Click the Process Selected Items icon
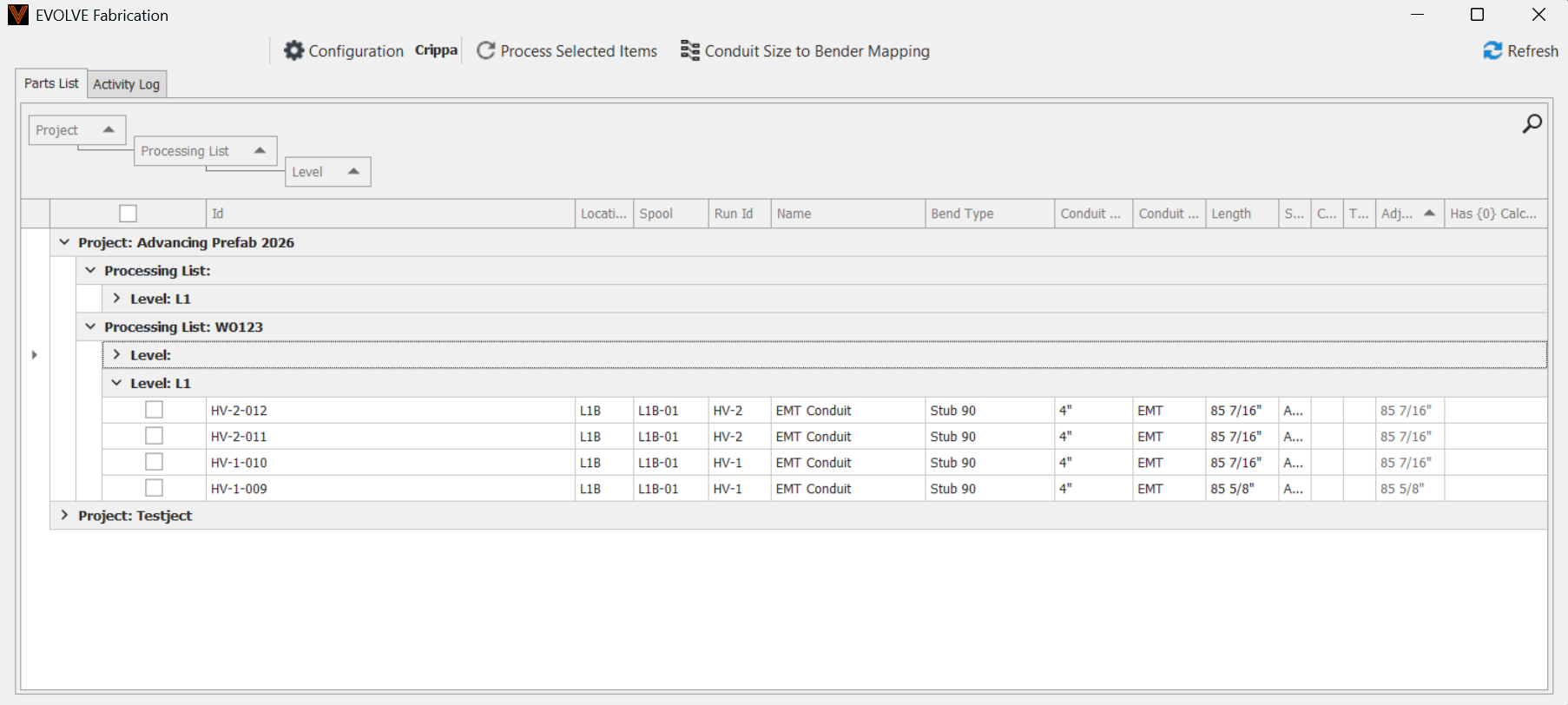This screenshot has height=705, width=1568. tap(486, 51)
